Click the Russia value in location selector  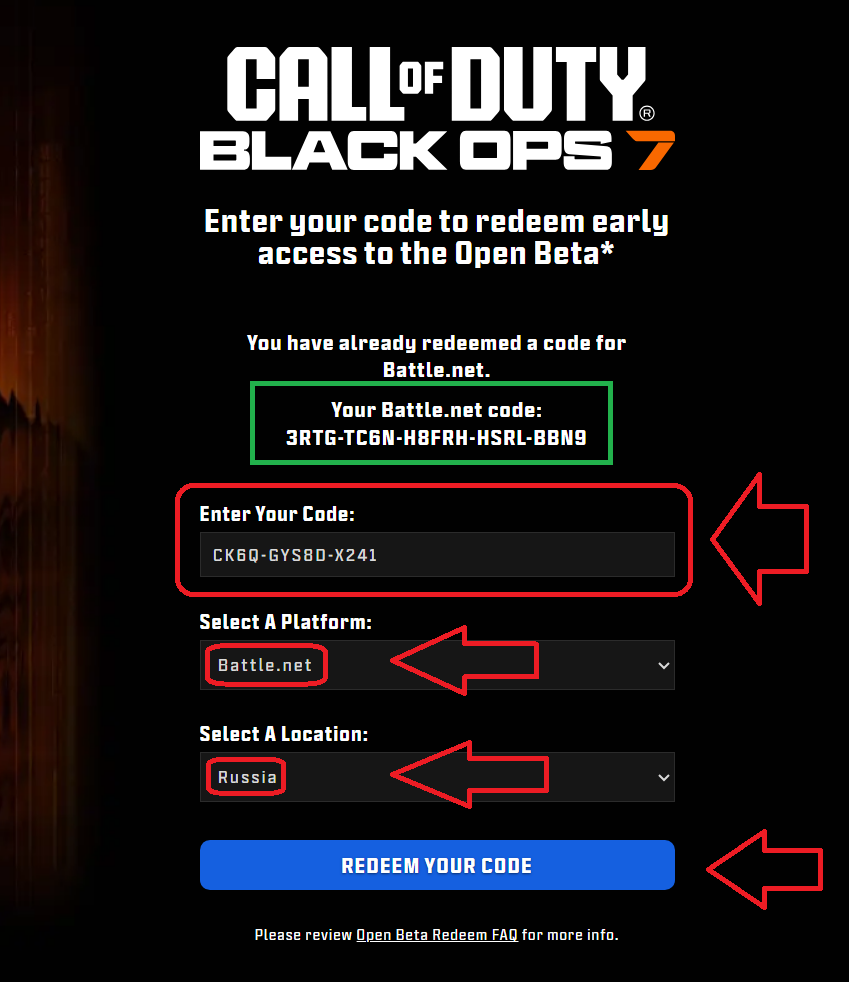click(x=247, y=777)
